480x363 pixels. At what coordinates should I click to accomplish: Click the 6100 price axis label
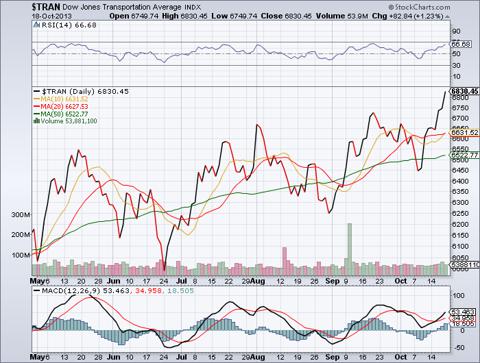tap(459, 246)
